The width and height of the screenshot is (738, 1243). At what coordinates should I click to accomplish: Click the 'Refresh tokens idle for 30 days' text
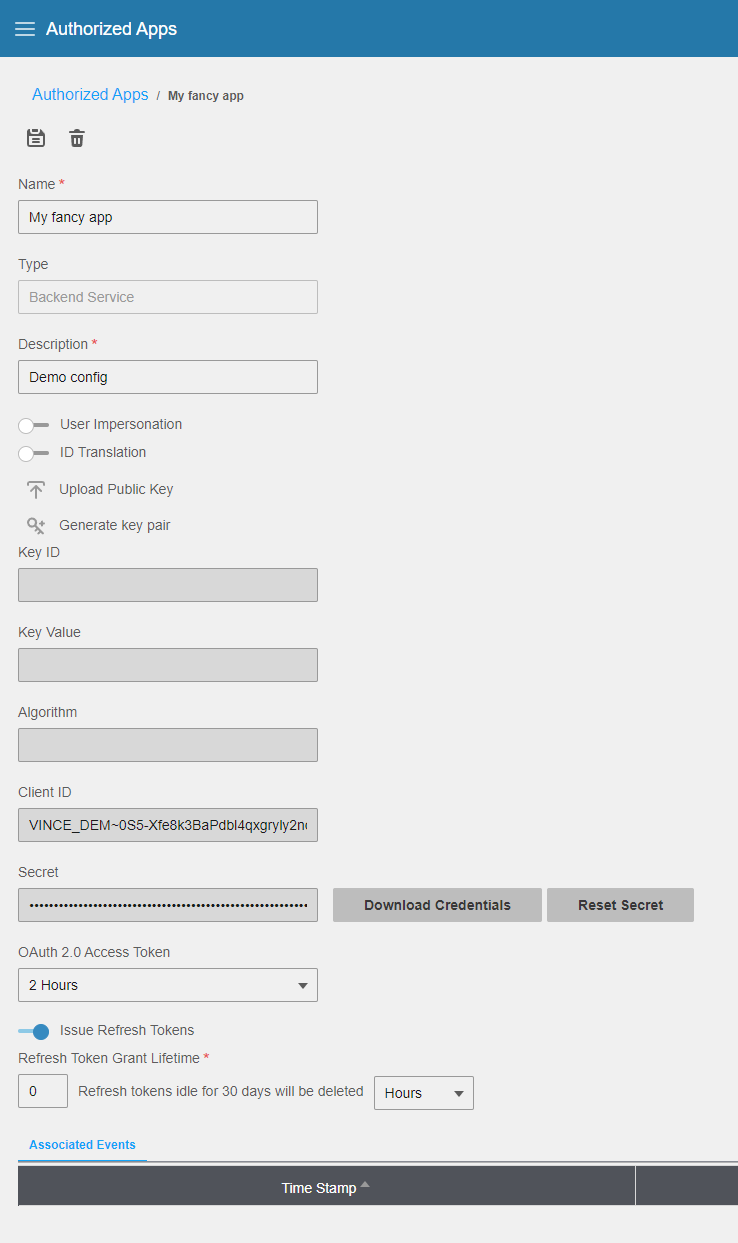coord(221,1091)
